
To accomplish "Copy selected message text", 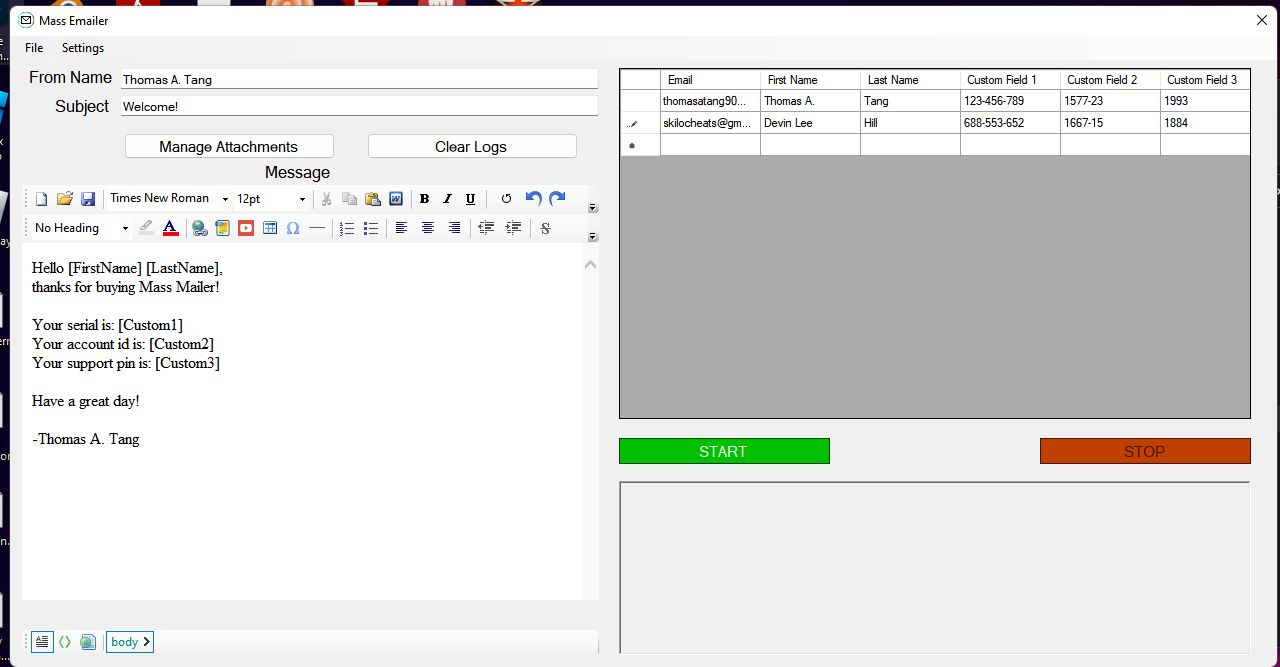I will coord(349,199).
